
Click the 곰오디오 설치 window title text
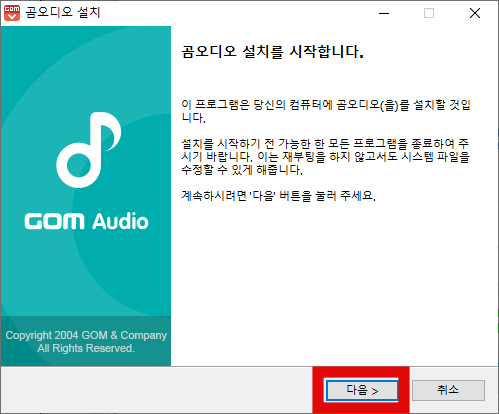[63, 13]
